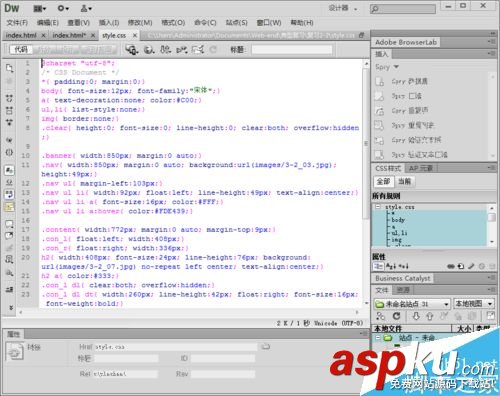Collapse the style.css node in the rules tree
Screen dimensions: 500x396
(378, 207)
